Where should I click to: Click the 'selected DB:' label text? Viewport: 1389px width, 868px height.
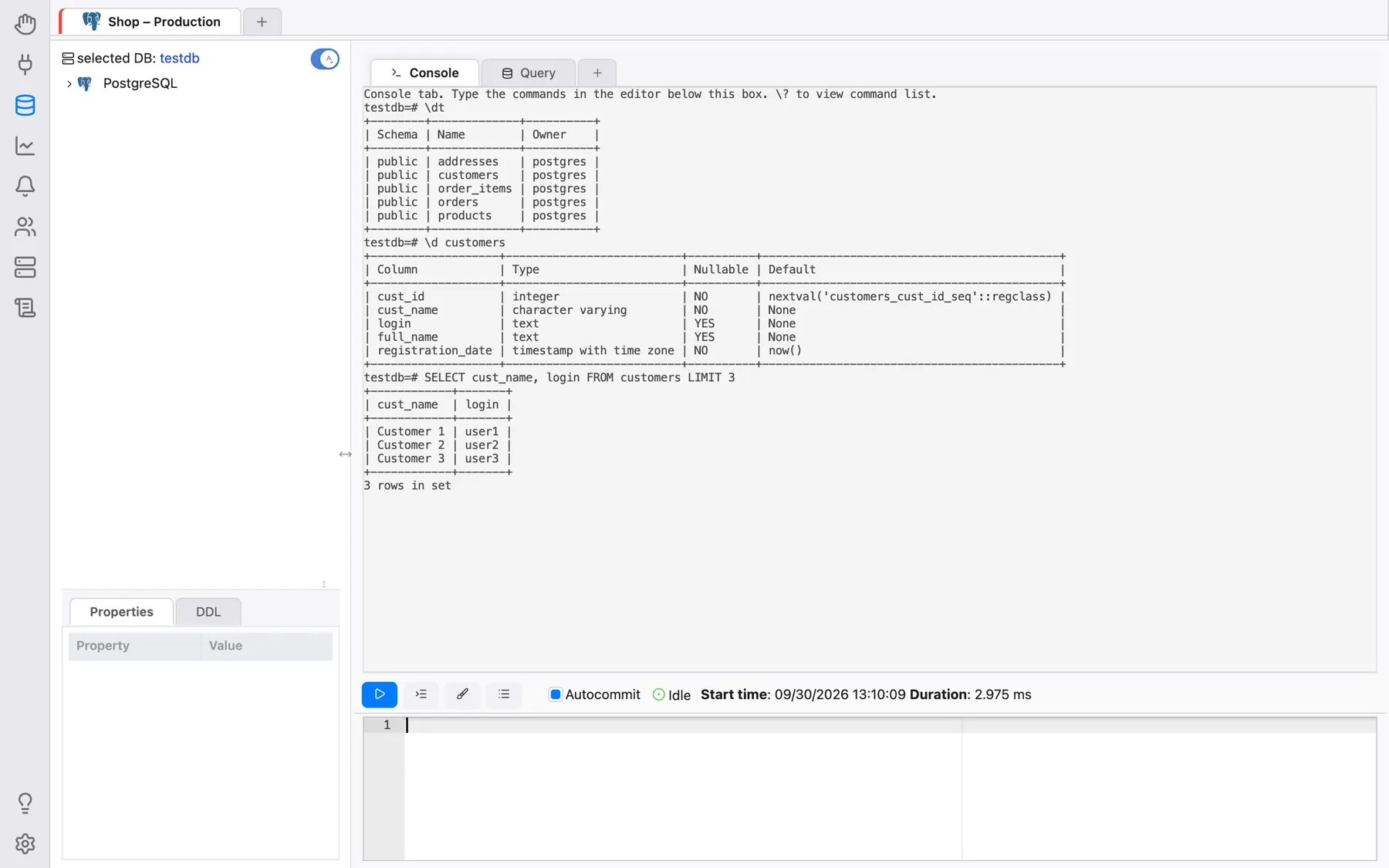117,58
